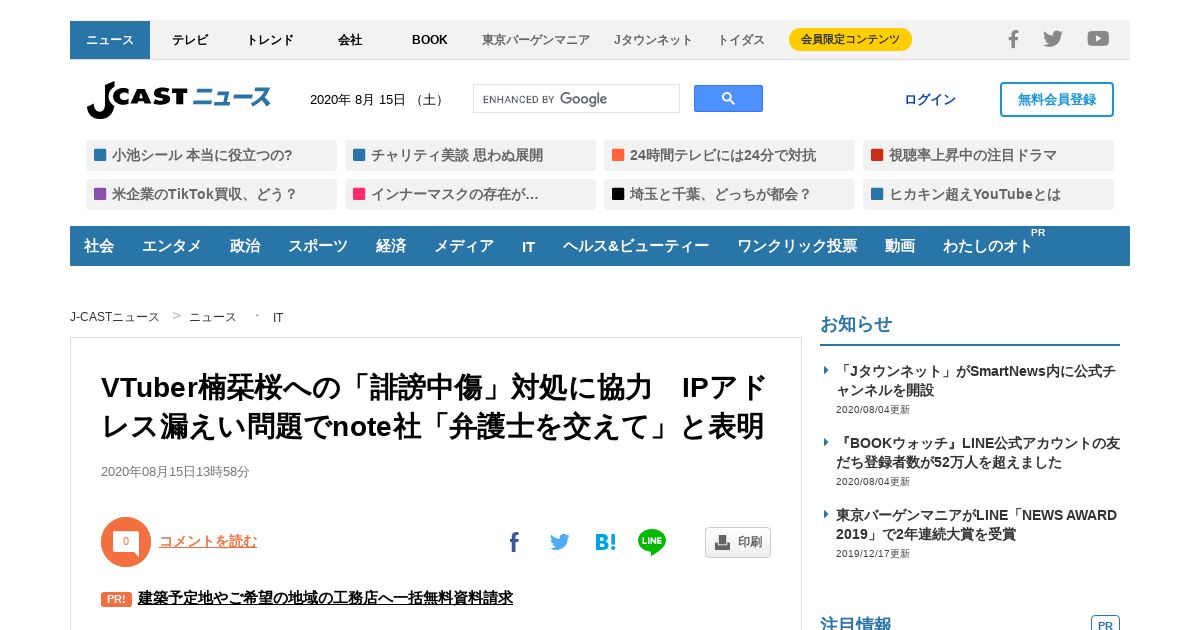1200x630 pixels.
Task: Open 24時間テレビには24分で対抗 topic
Action: [x=729, y=155]
